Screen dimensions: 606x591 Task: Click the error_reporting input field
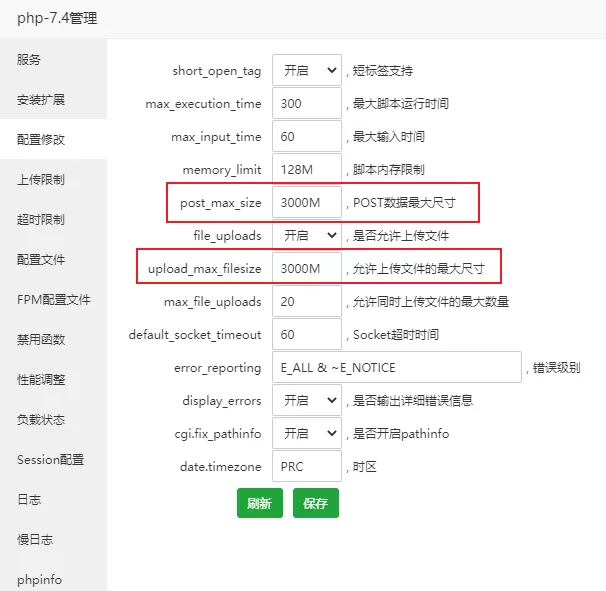tap(397, 367)
